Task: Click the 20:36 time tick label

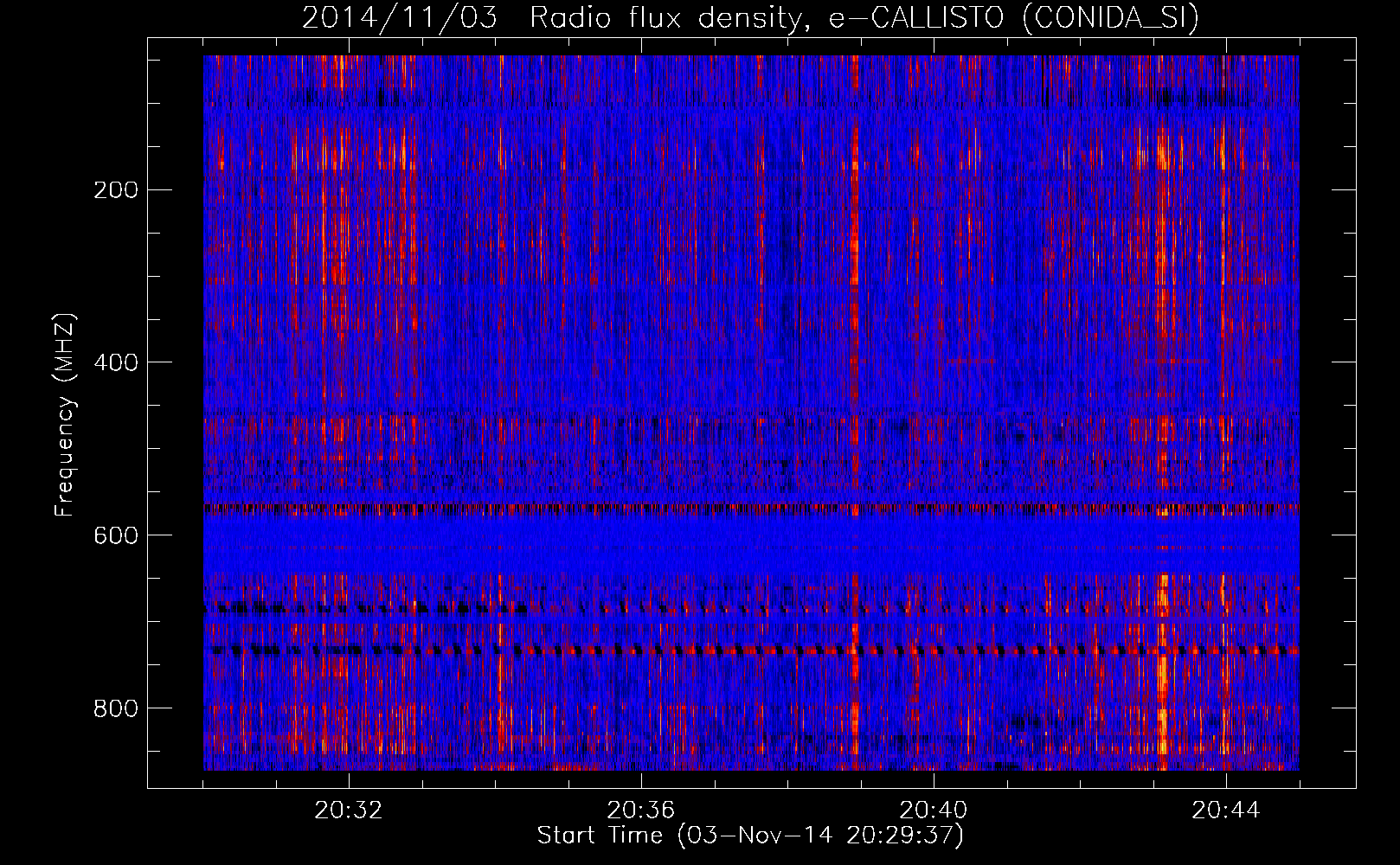Action: (x=641, y=811)
